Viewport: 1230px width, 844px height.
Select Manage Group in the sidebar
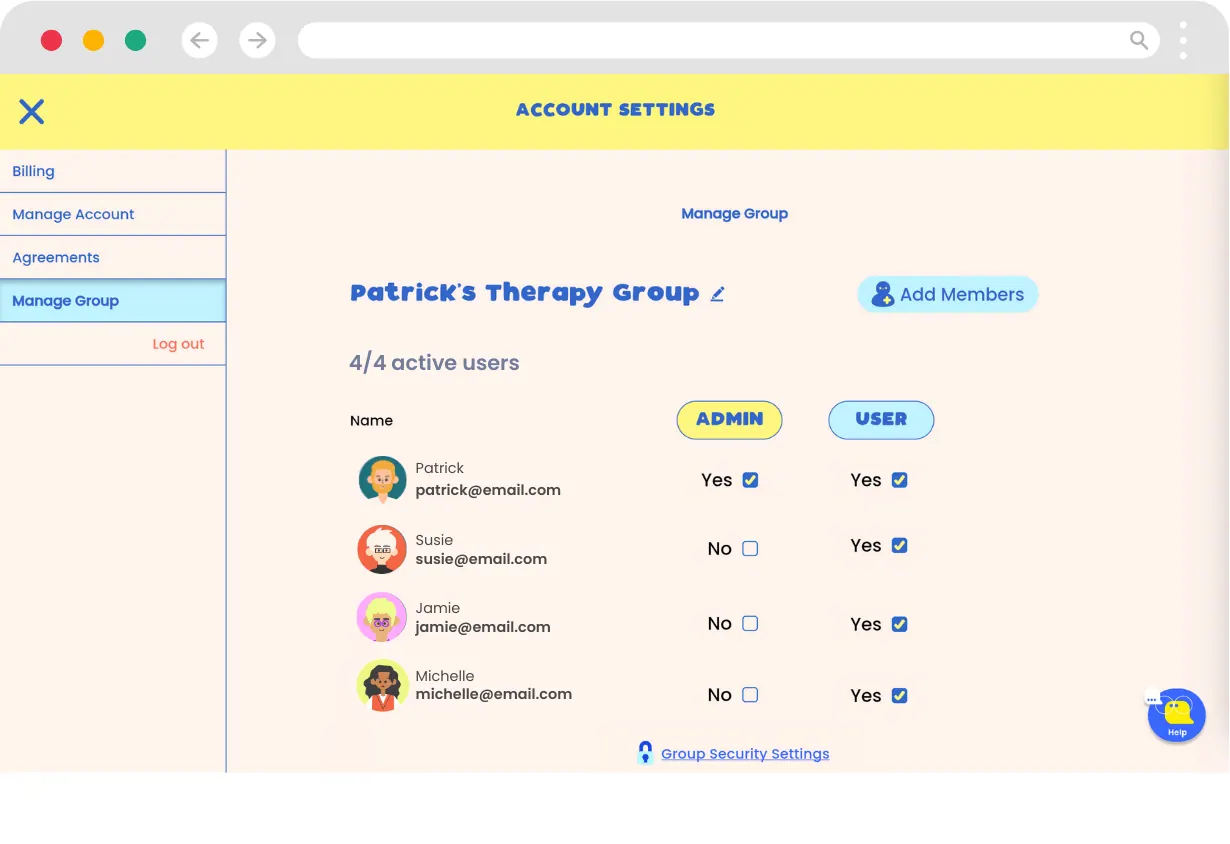tap(113, 300)
